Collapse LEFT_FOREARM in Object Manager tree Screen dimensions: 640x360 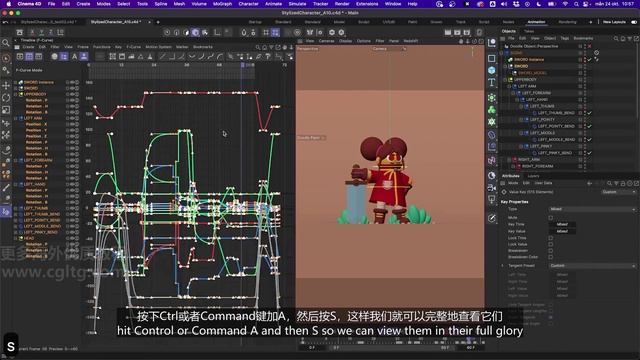513,93
